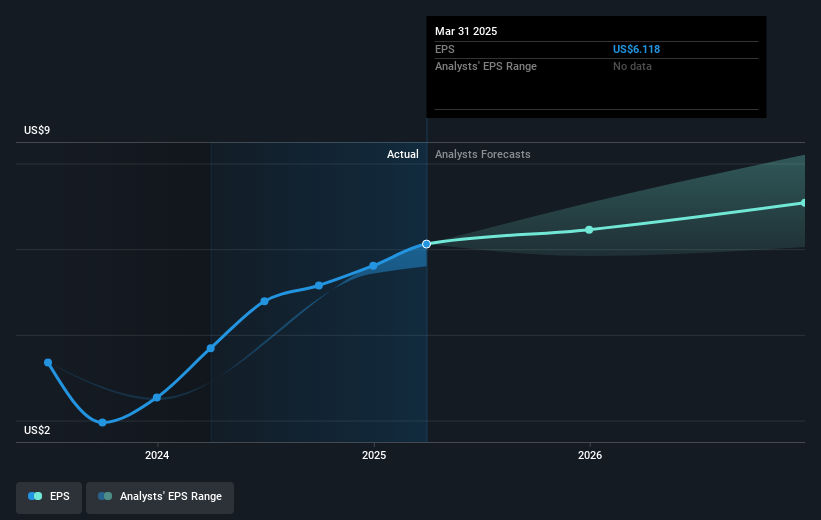Click the US$2 y-axis label
This screenshot has width=821, height=520.
coord(37,430)
